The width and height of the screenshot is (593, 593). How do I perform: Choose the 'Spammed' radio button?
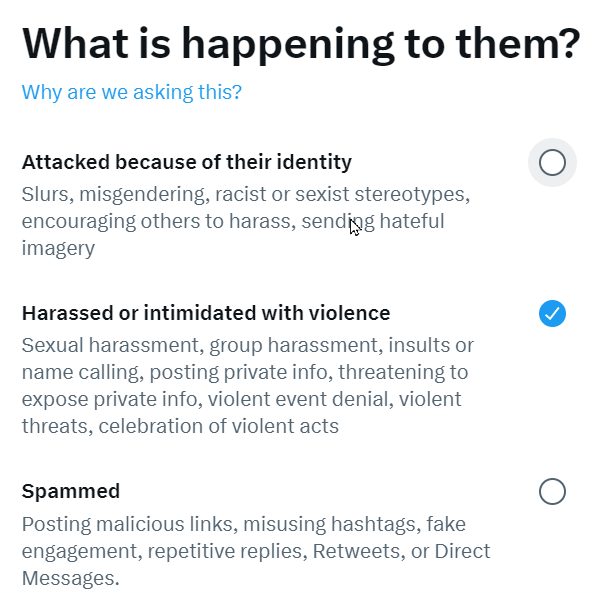tap(552, 492)
